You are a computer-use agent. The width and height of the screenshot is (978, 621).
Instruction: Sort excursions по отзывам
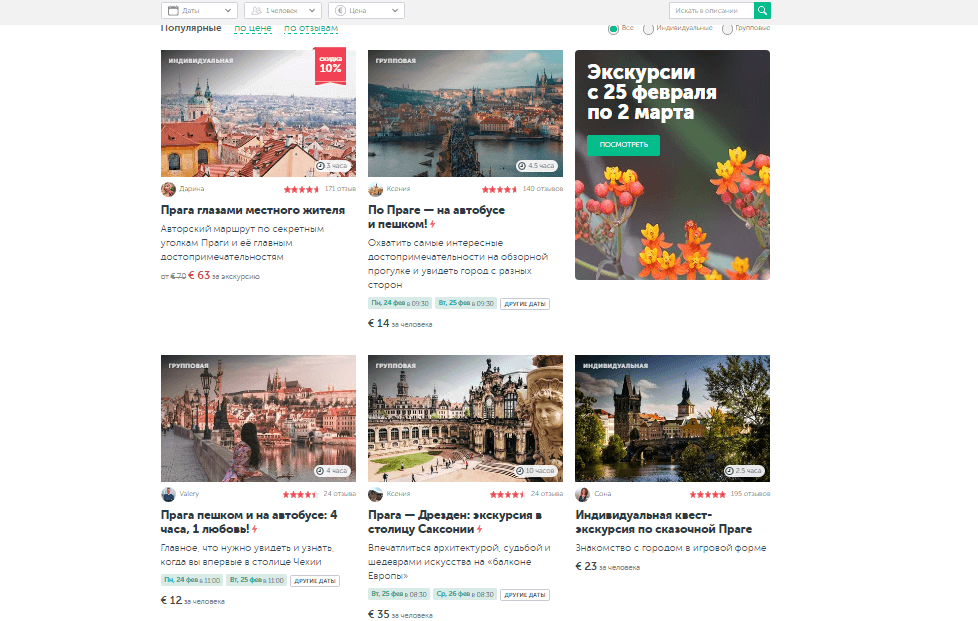click(310, 29)
